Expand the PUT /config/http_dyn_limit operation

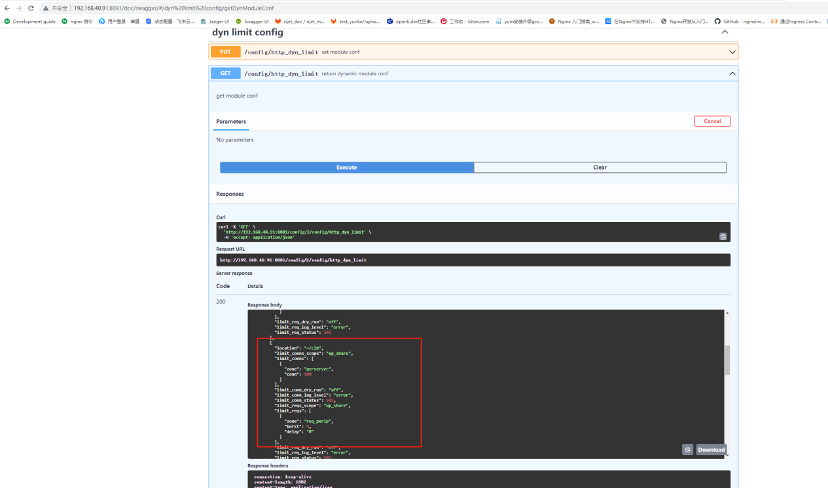click(732, 52)
